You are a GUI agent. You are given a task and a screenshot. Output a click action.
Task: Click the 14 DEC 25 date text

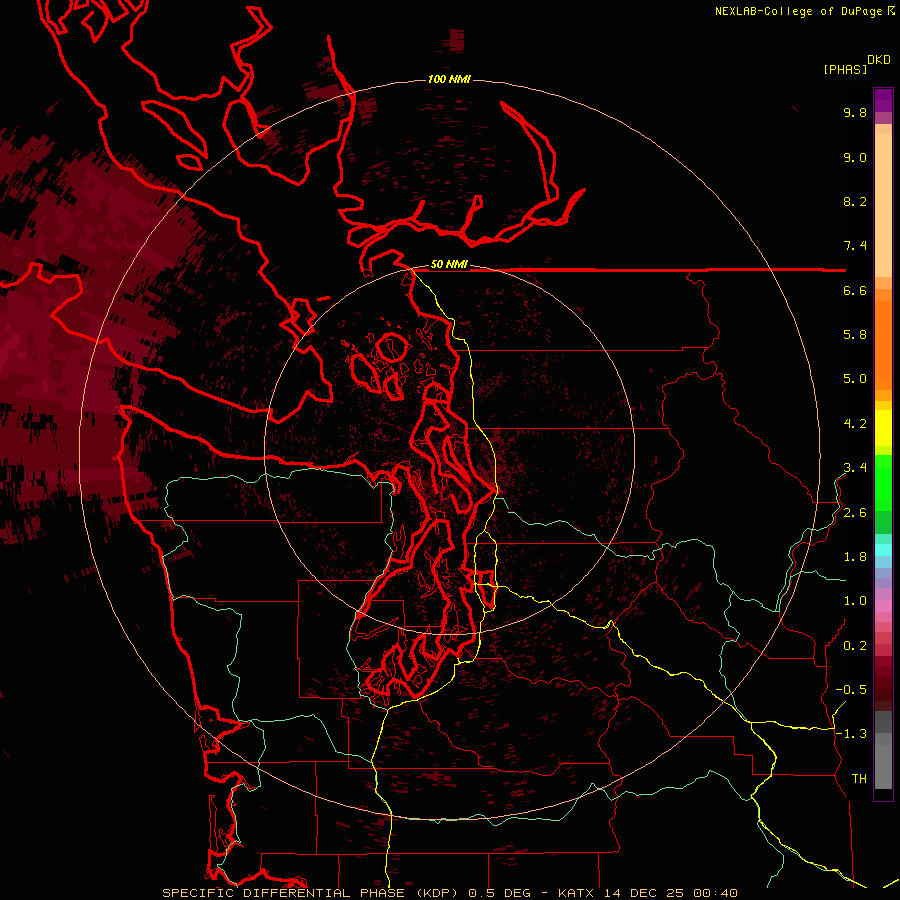point(642,893)
